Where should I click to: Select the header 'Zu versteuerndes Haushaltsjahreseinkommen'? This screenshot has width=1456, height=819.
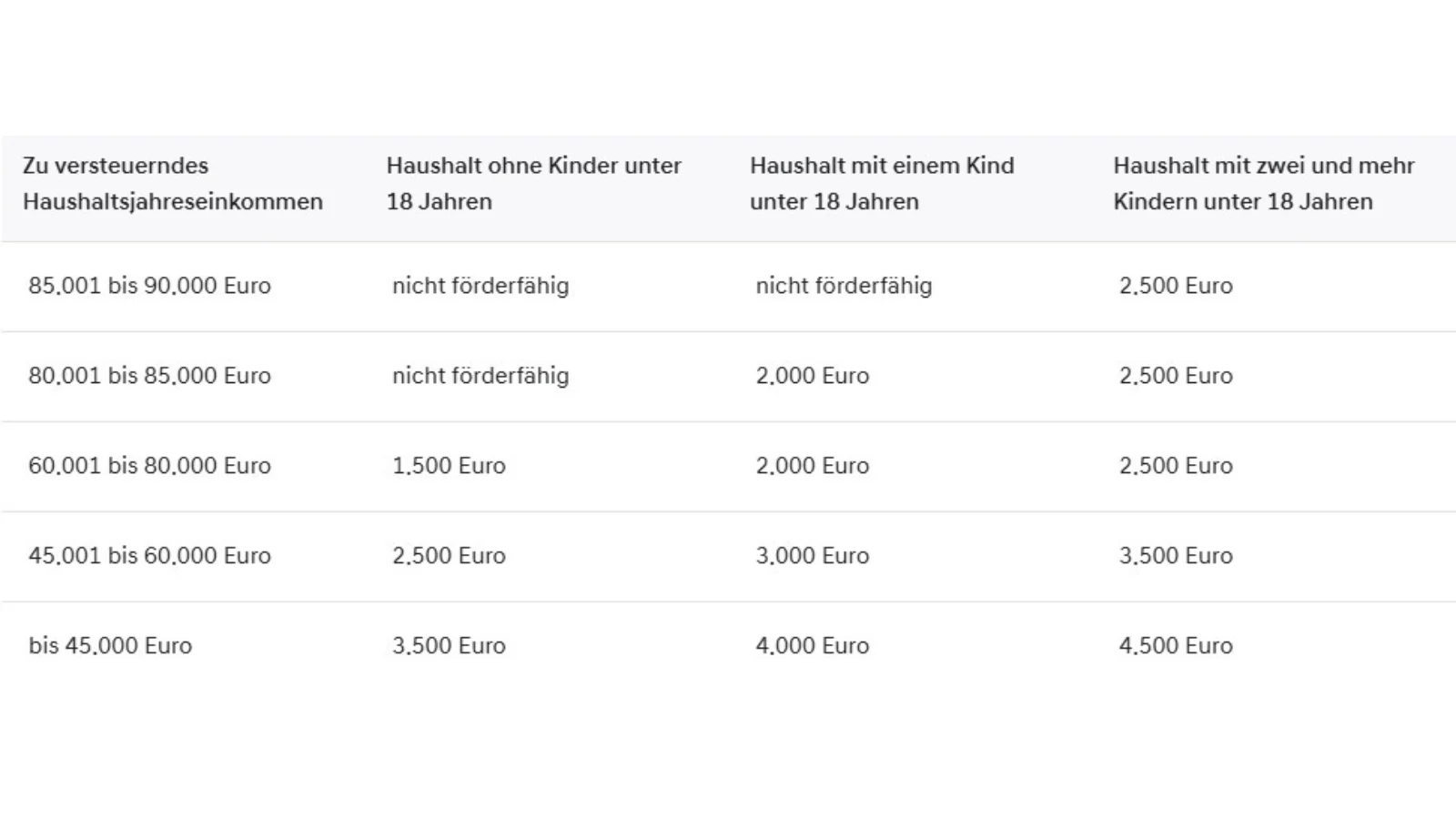173,183
